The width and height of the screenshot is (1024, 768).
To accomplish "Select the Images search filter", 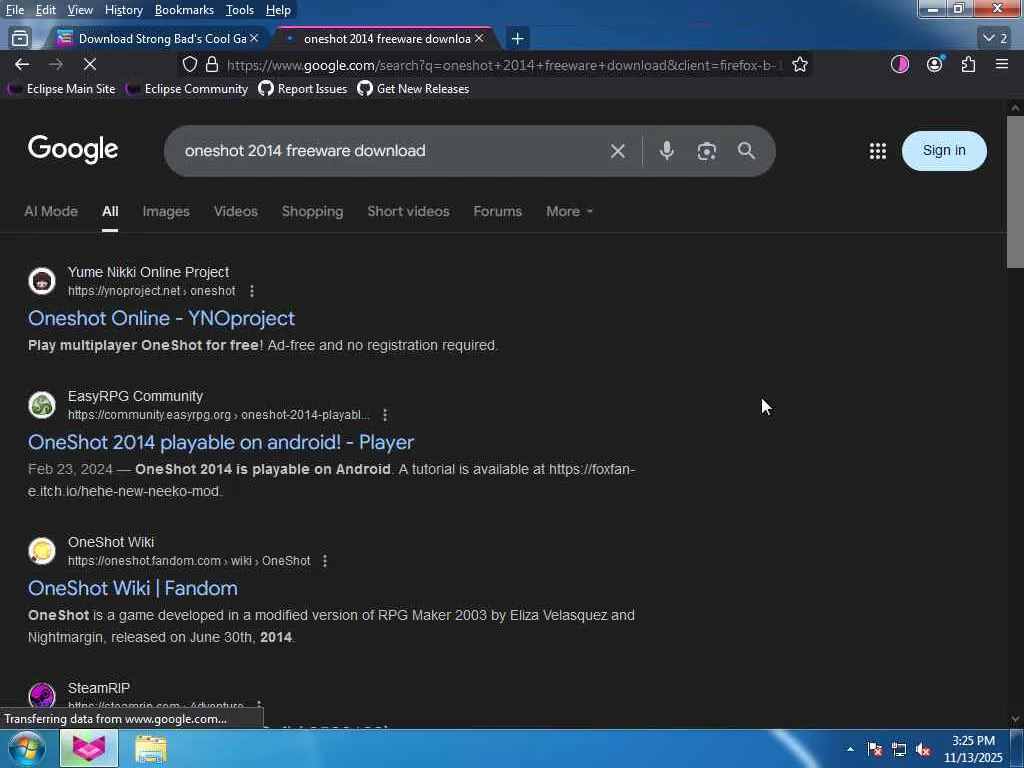I will [166, 212].
